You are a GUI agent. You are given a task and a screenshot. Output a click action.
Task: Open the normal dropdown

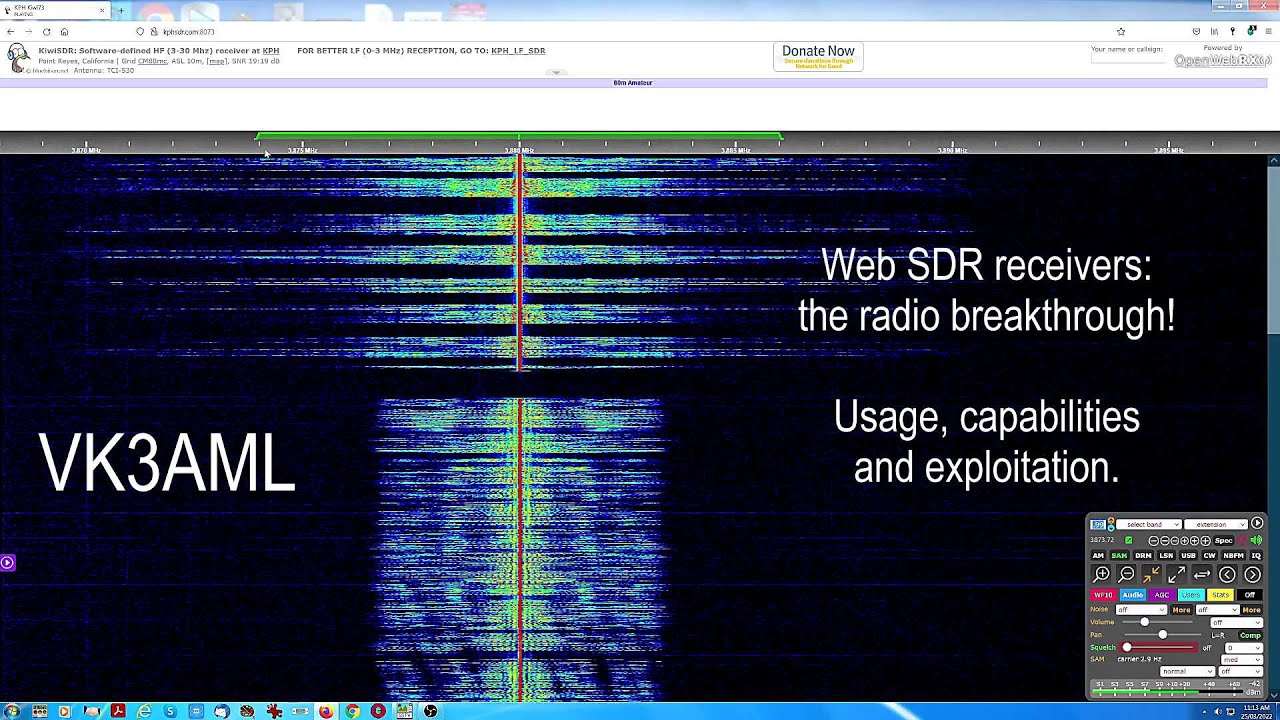[1187, 672]
